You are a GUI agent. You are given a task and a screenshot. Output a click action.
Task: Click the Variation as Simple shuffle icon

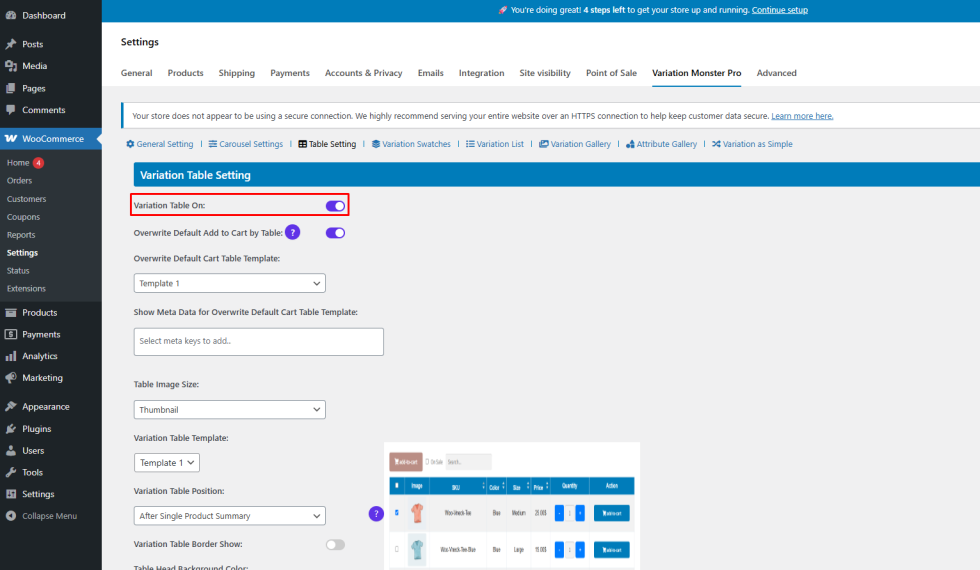(716, 144)
